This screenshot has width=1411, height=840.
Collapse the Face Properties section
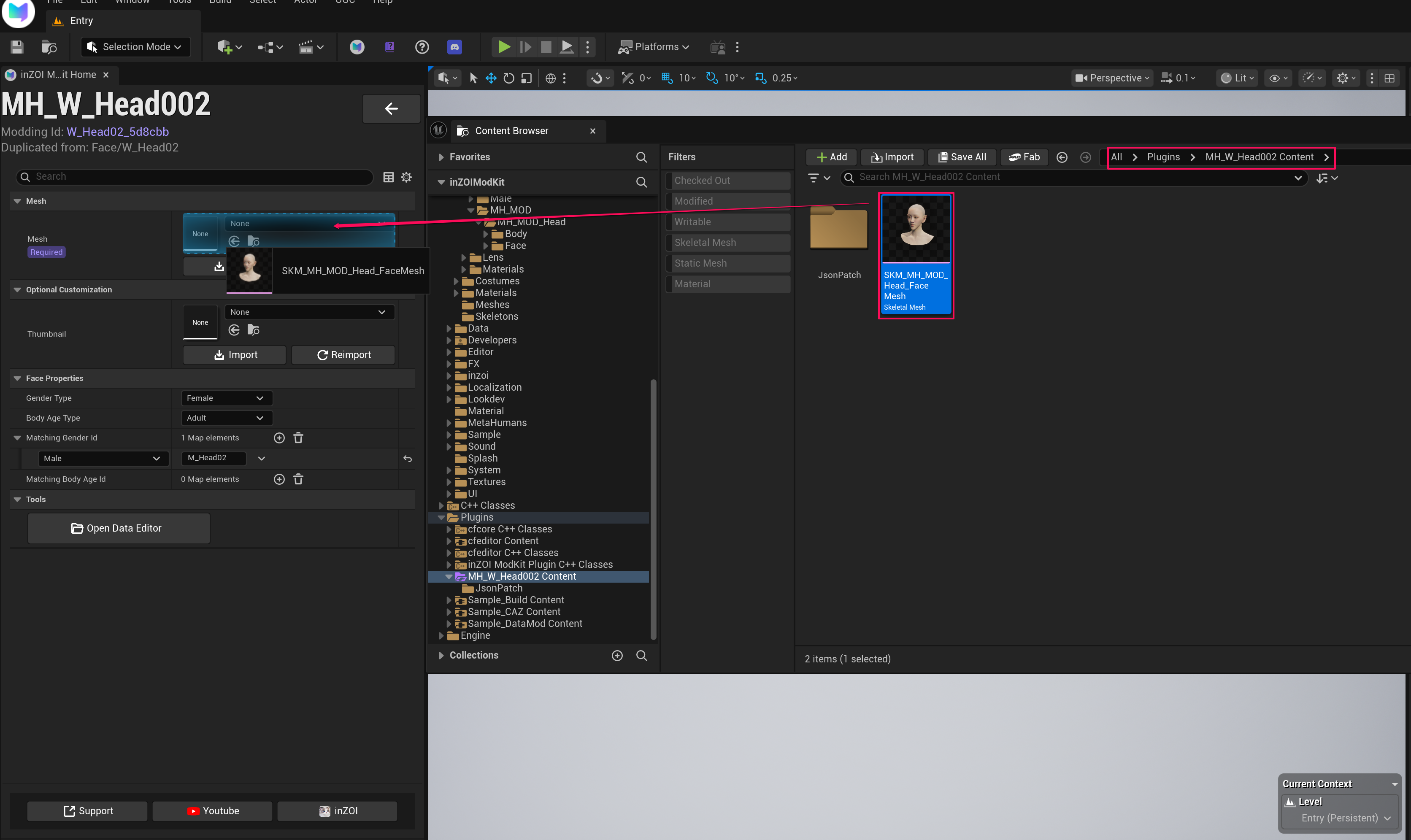point(18,378)
